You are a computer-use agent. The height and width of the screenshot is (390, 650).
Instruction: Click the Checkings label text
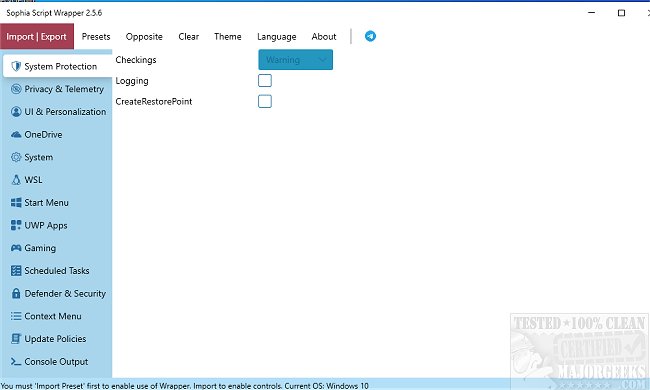(136, 60)
